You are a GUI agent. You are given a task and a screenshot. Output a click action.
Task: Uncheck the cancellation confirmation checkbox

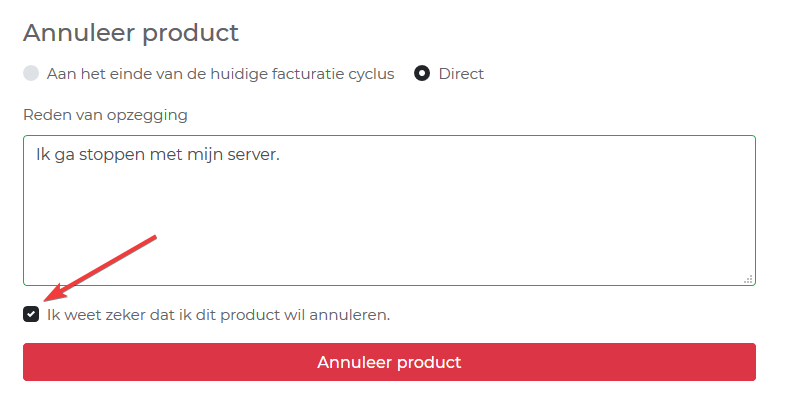coord(31,315)
